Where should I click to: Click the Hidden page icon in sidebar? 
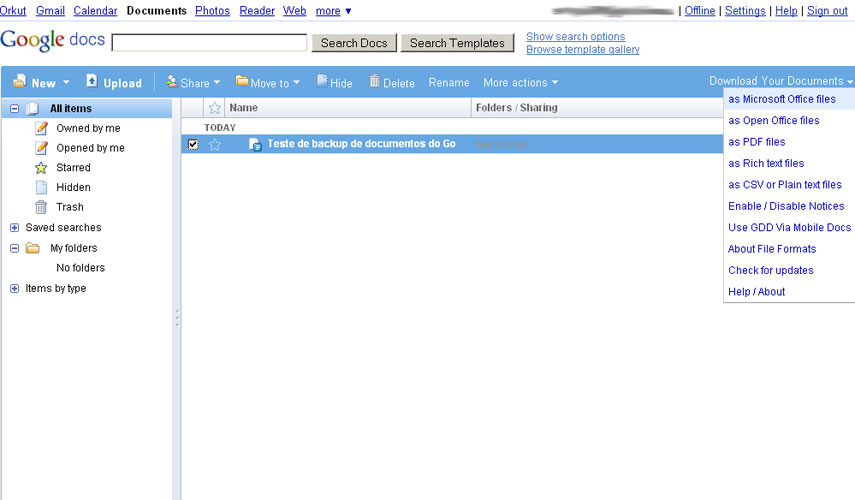[41, 188]
